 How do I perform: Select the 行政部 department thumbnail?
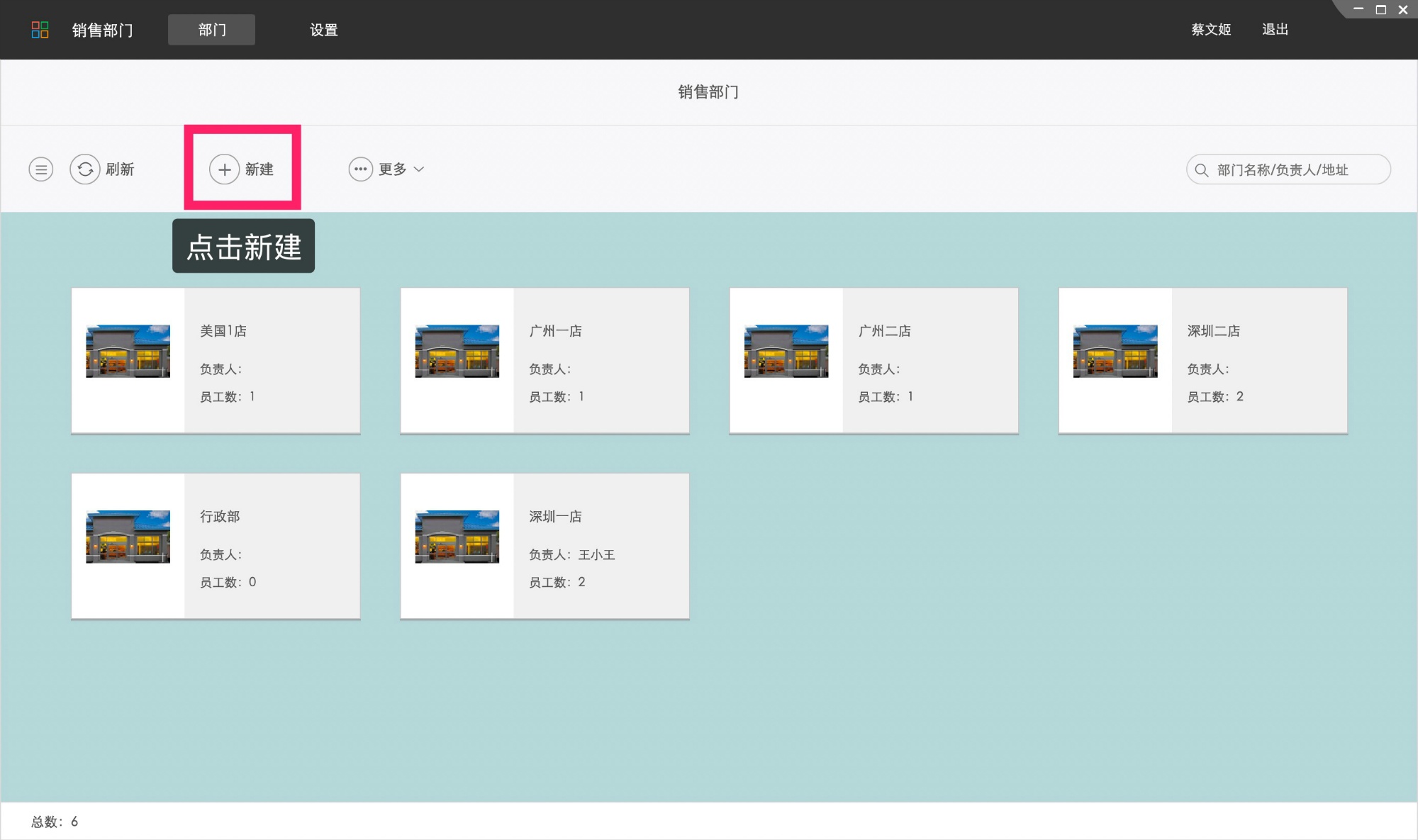click(x=128, y=537)
